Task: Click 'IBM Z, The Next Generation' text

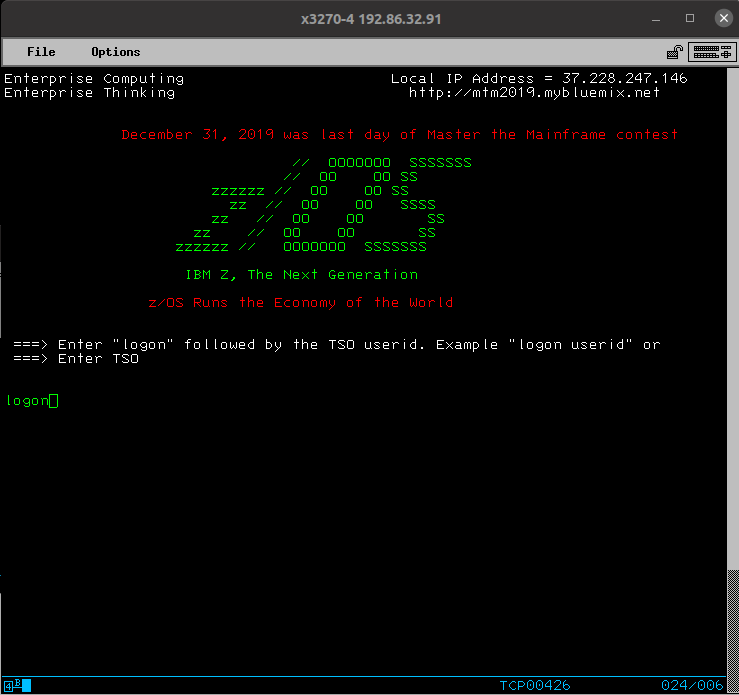Action: click(x=302, y=275)
